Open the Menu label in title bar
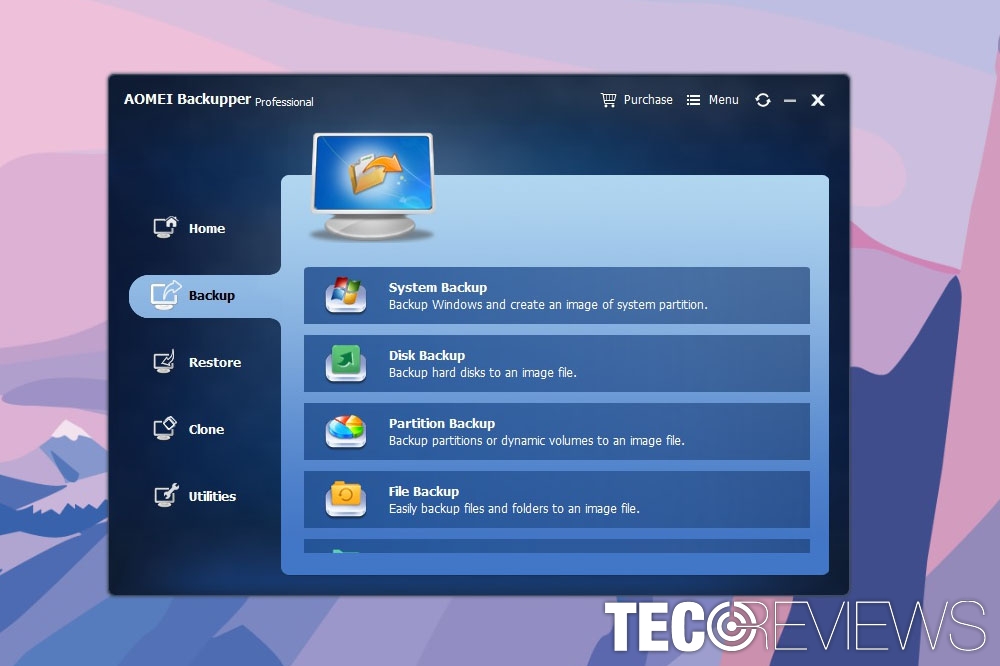 point(723,100)
